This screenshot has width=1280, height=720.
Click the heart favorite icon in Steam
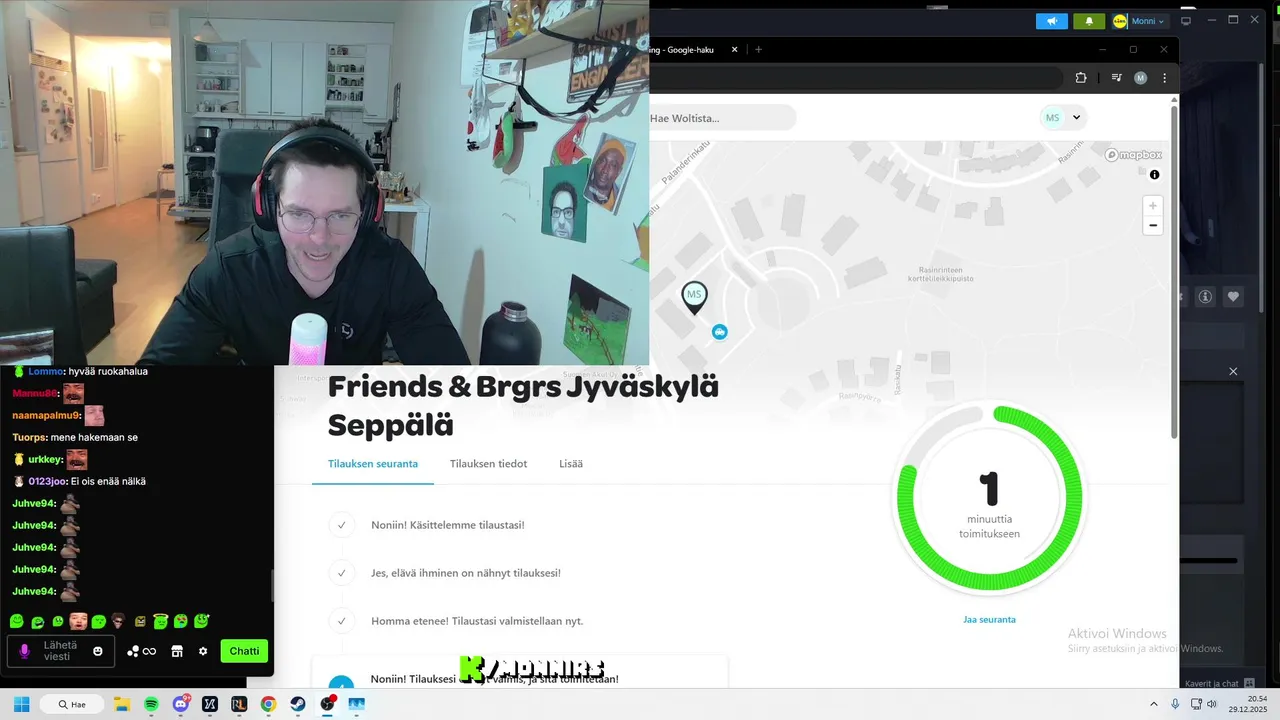point(1233,296)
